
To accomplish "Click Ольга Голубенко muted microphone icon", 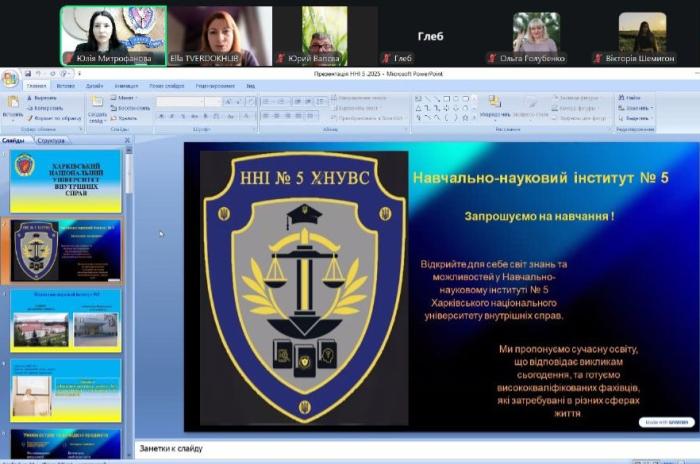I will click(492, 58).
